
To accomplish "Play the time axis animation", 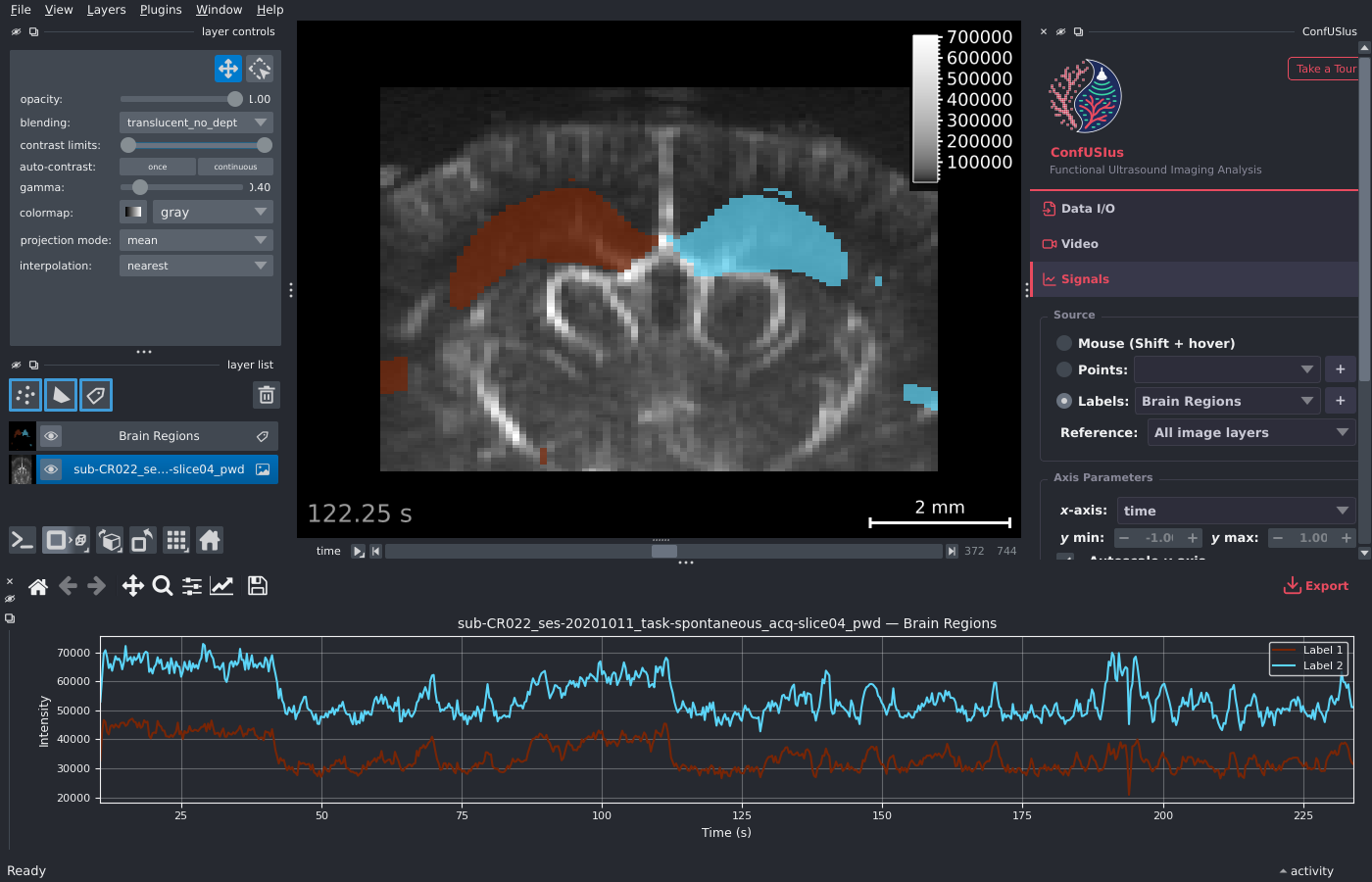I will 358,552.
